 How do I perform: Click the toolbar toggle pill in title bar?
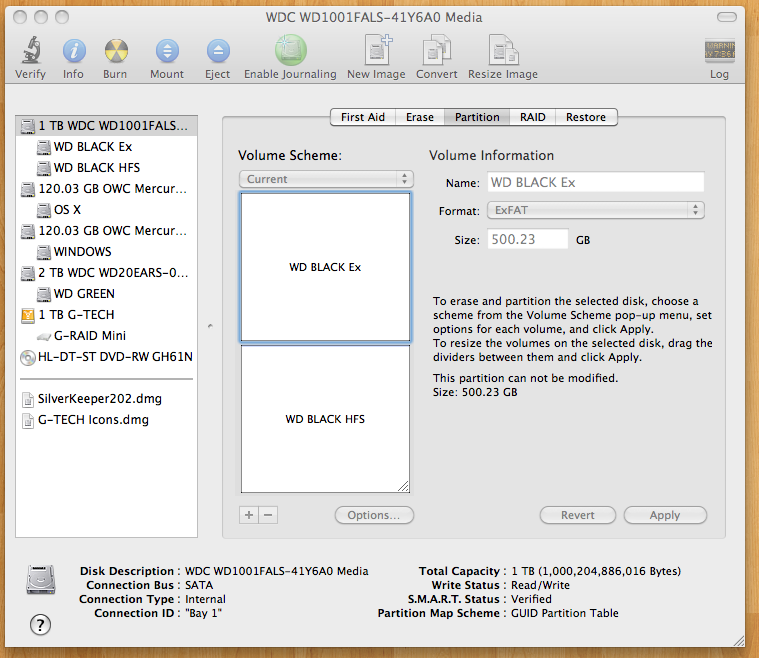coord(727,17)
